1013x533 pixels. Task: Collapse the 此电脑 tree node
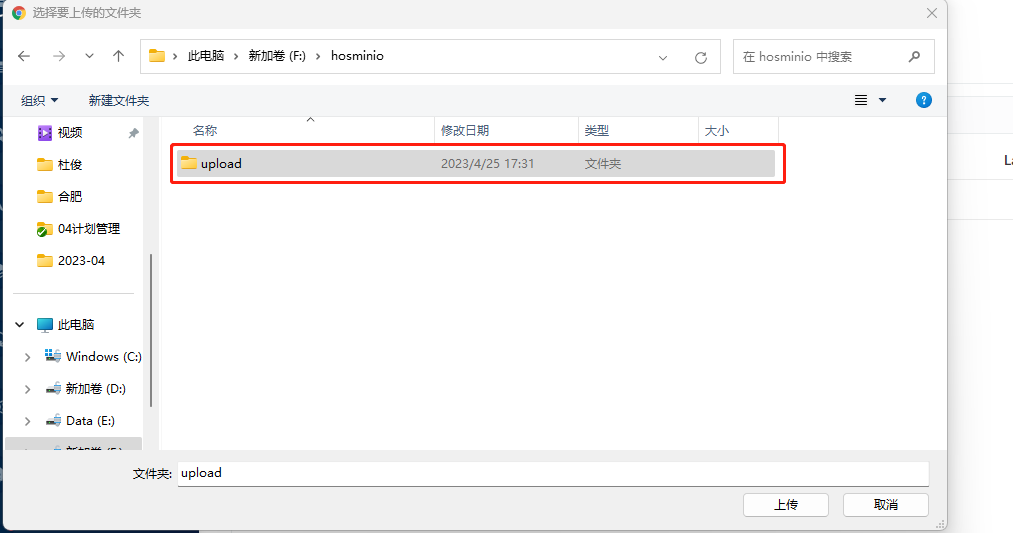20,325
